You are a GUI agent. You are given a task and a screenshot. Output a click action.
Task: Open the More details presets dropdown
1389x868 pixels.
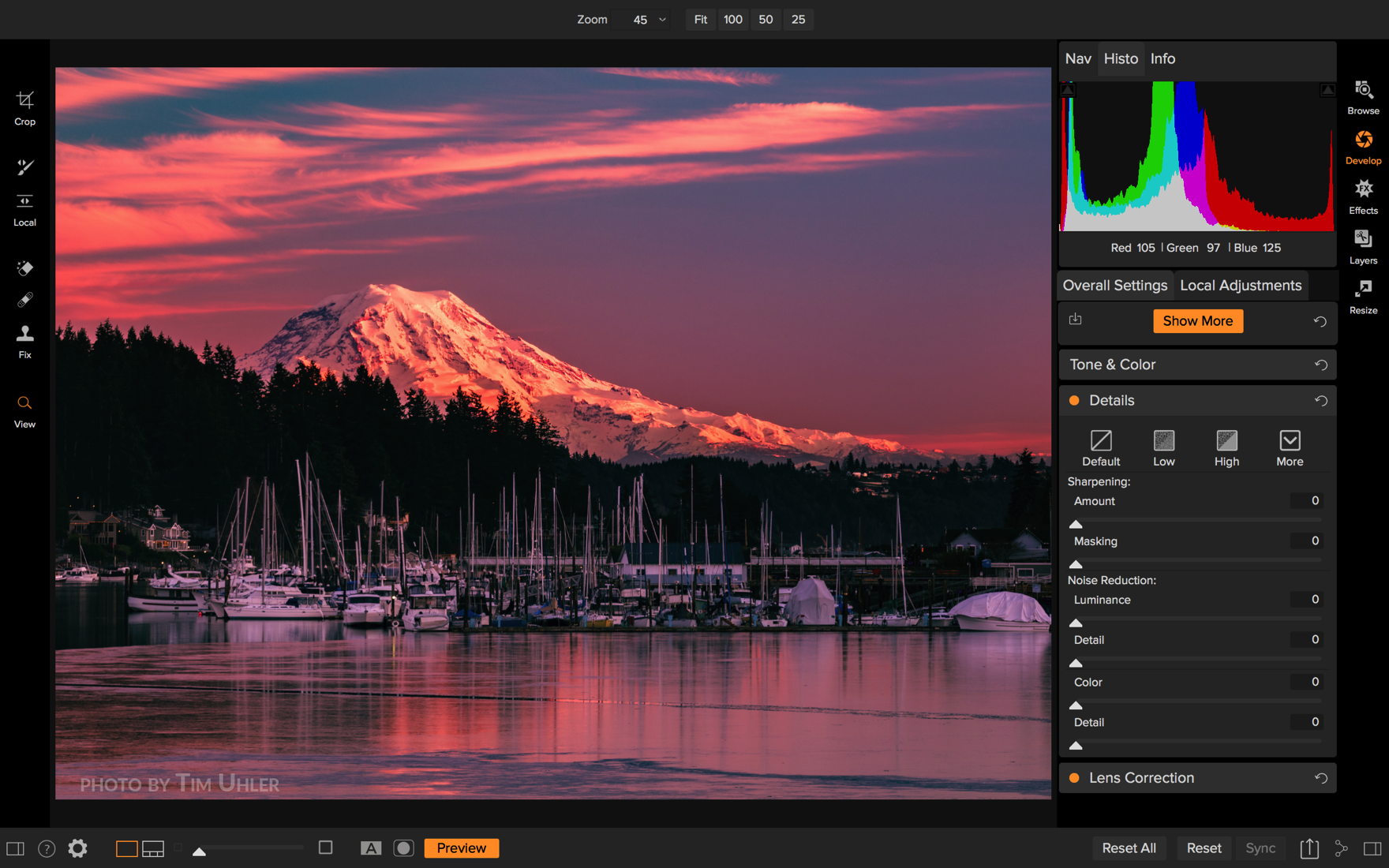(x=1290, y=448)
